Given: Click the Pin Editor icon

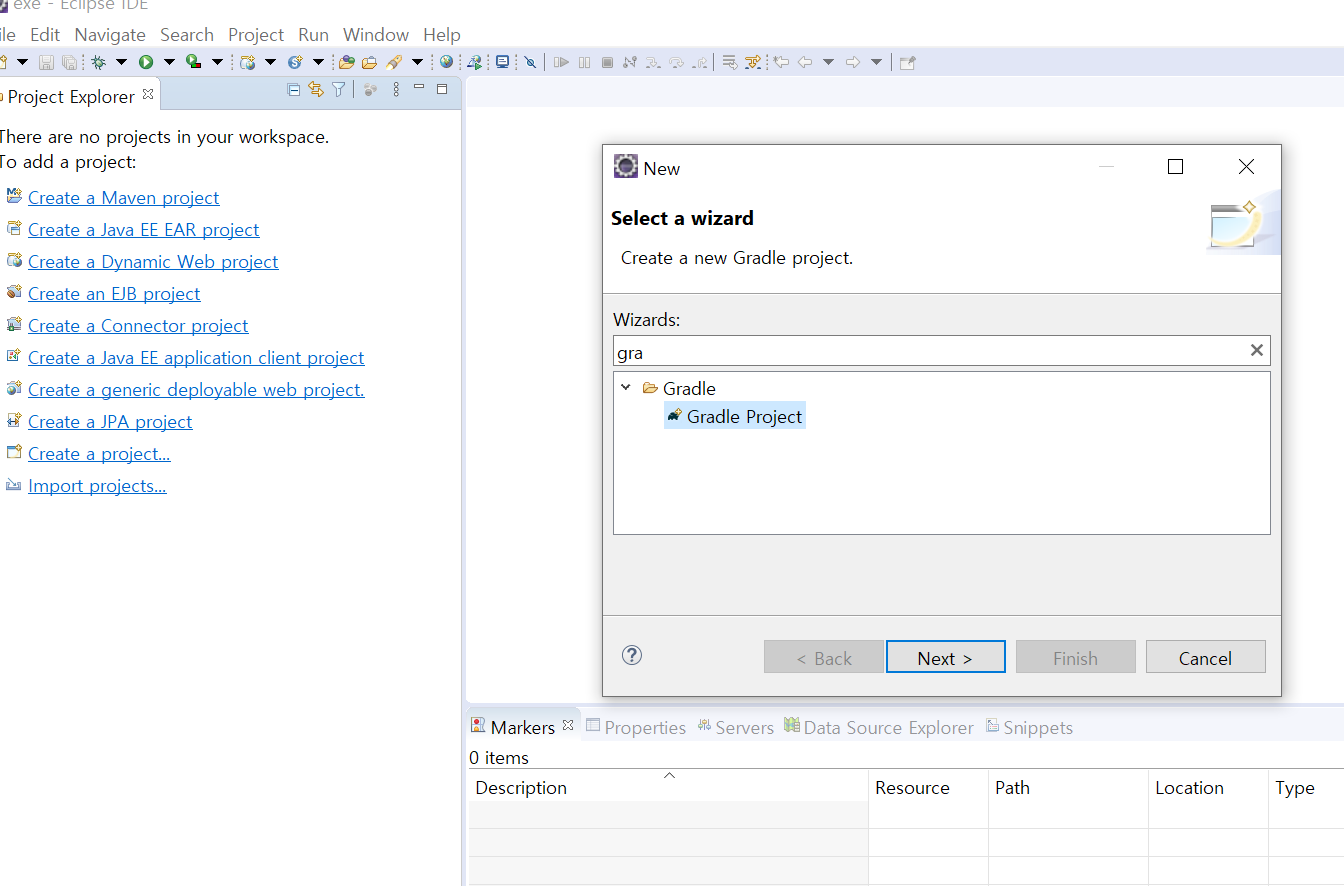Looking at the screenshot, I should 907,62.
